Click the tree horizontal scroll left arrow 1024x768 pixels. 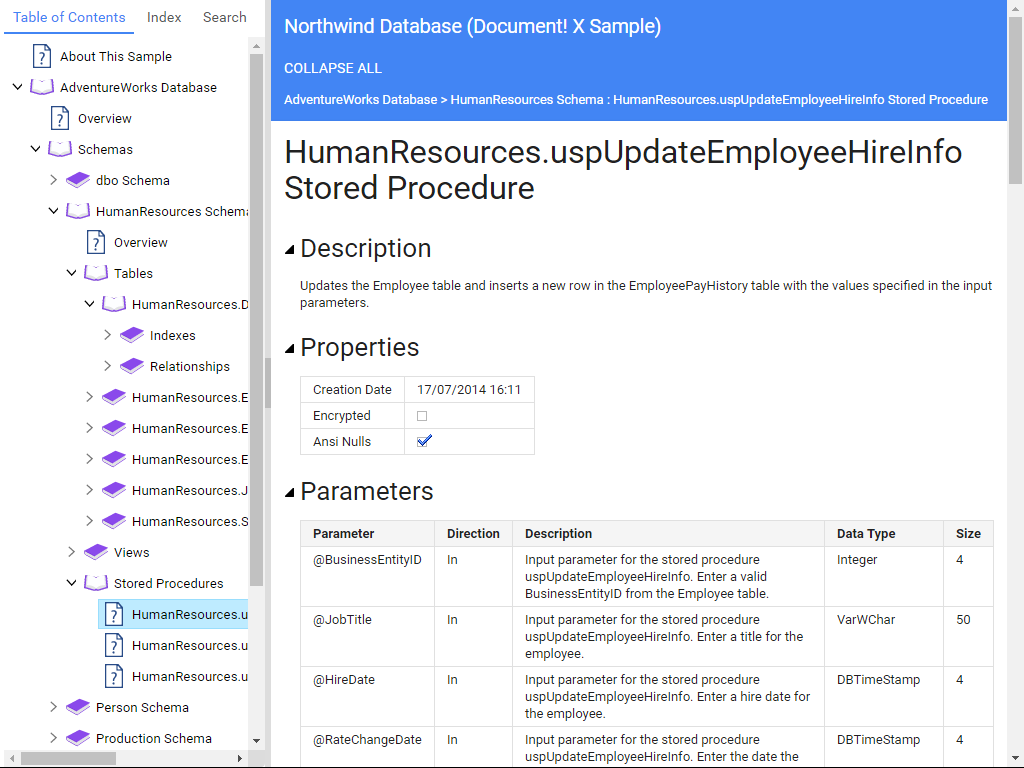point(10,758)
